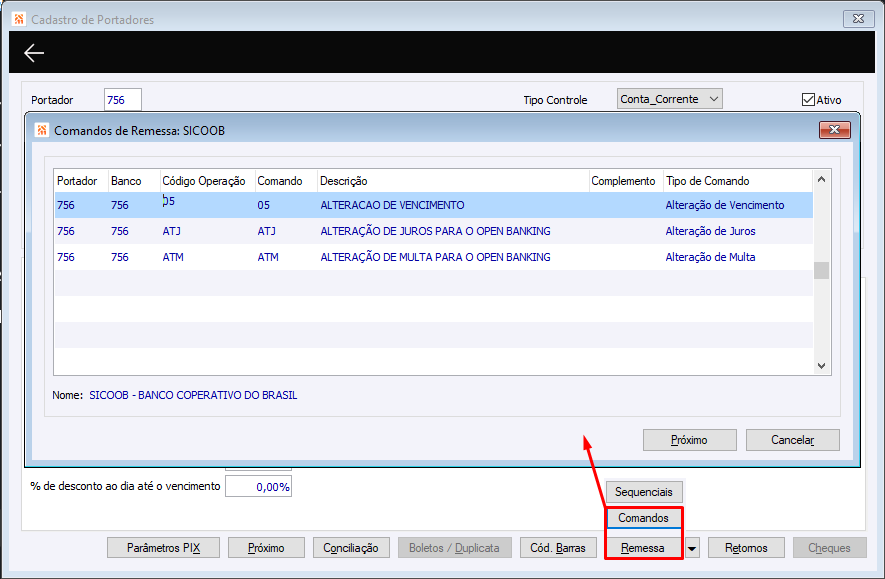The image size is (885, 579).
Task: Close the Cadastro de Portadores window
Action: [x=858, y=19]
